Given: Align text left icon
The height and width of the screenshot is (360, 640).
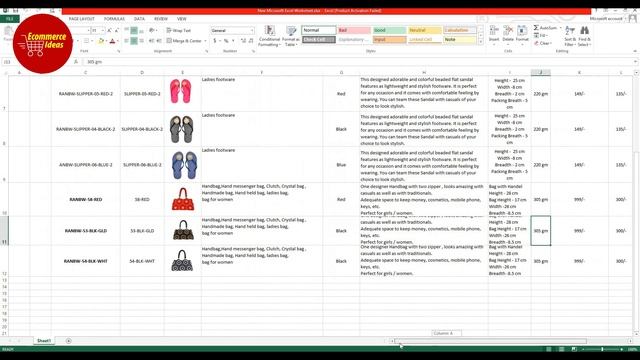Looking at the screenshot, I should pyautogui.click(x=127, y=41).
